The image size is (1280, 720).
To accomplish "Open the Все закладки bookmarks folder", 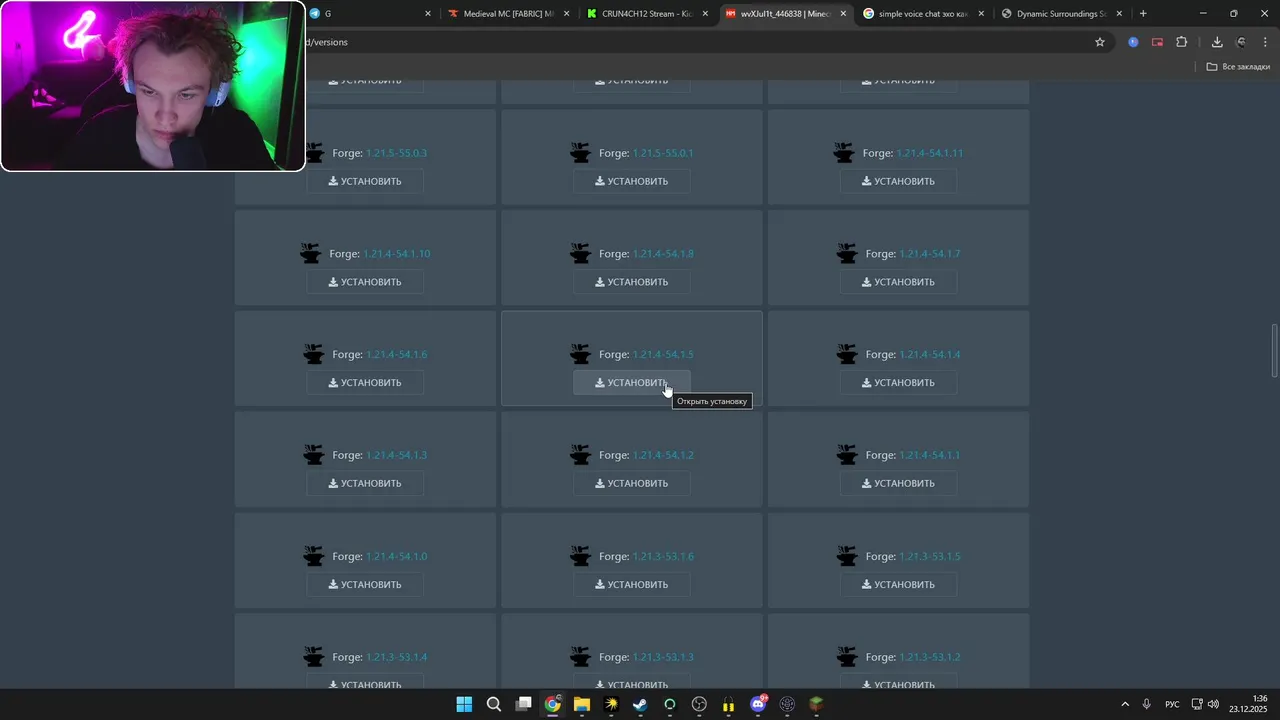I will coord(1238,66).
